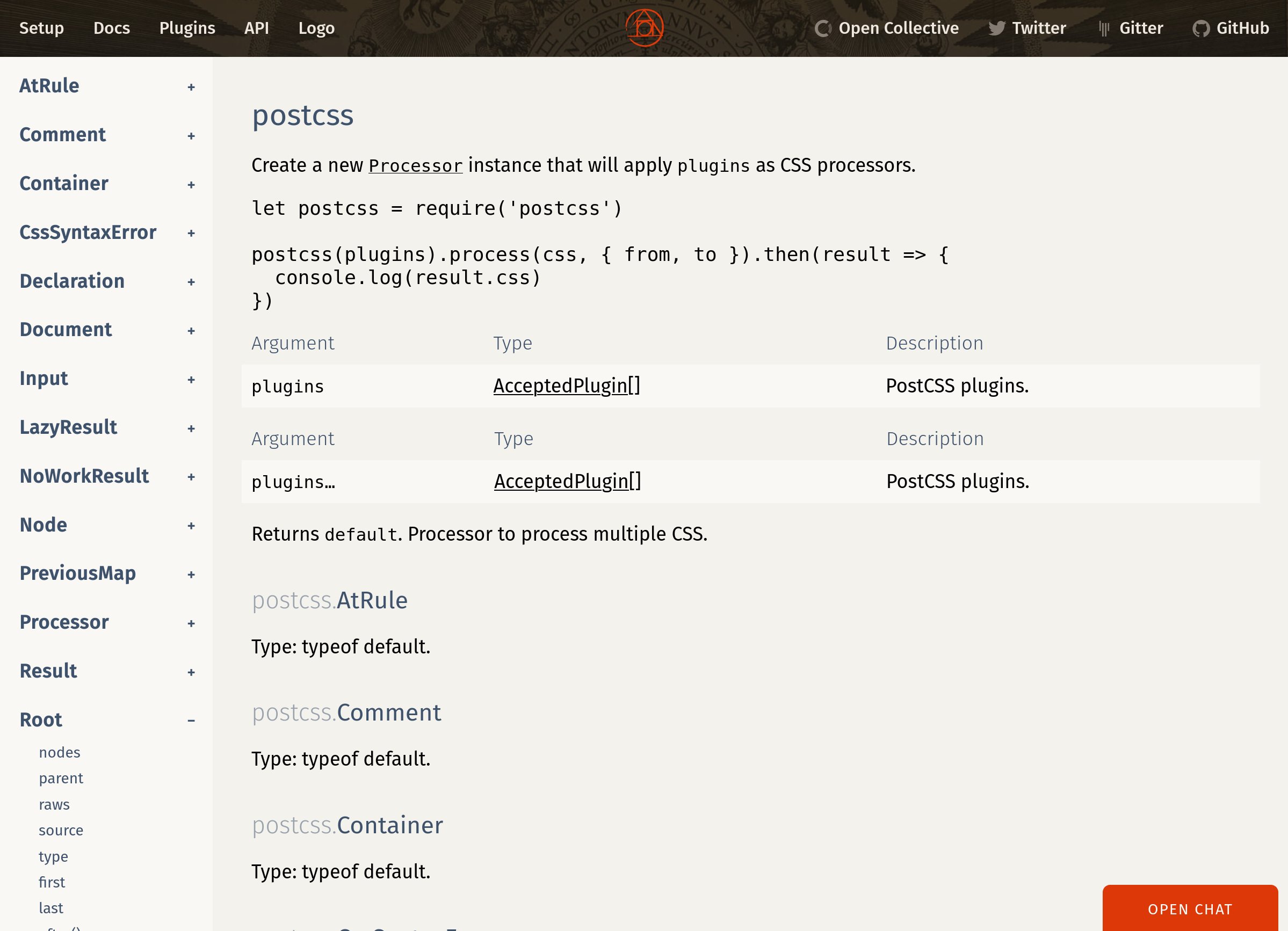Expand the Input sidebar section

pyautogui.click(x=191, y=380)
